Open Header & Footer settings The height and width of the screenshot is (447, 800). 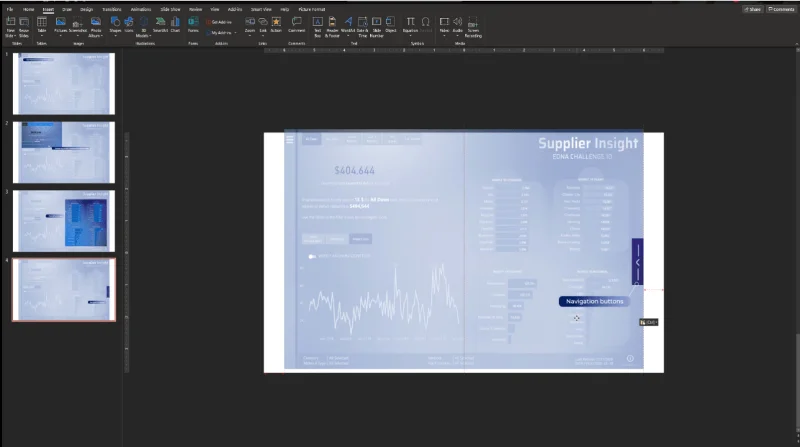(332, 27)
